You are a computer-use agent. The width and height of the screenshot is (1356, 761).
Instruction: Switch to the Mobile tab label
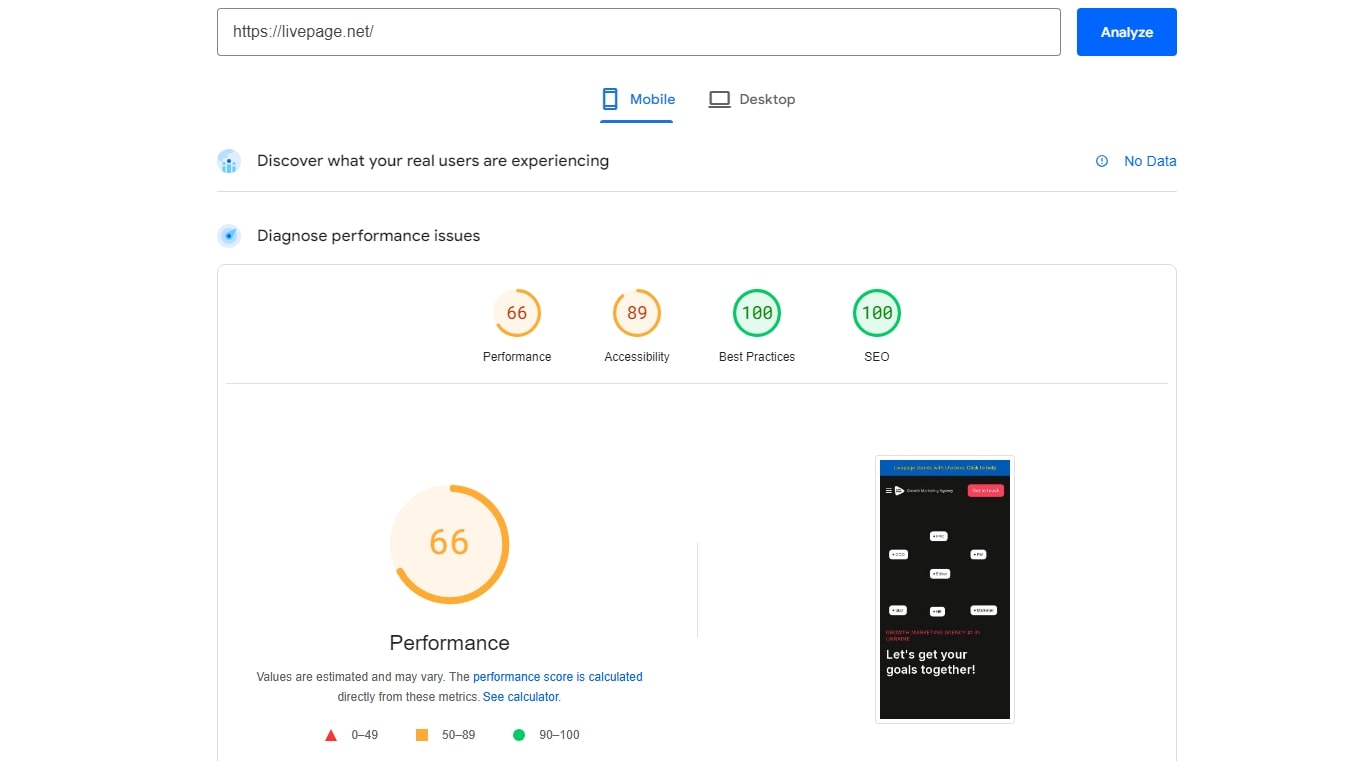pos(652,99)
